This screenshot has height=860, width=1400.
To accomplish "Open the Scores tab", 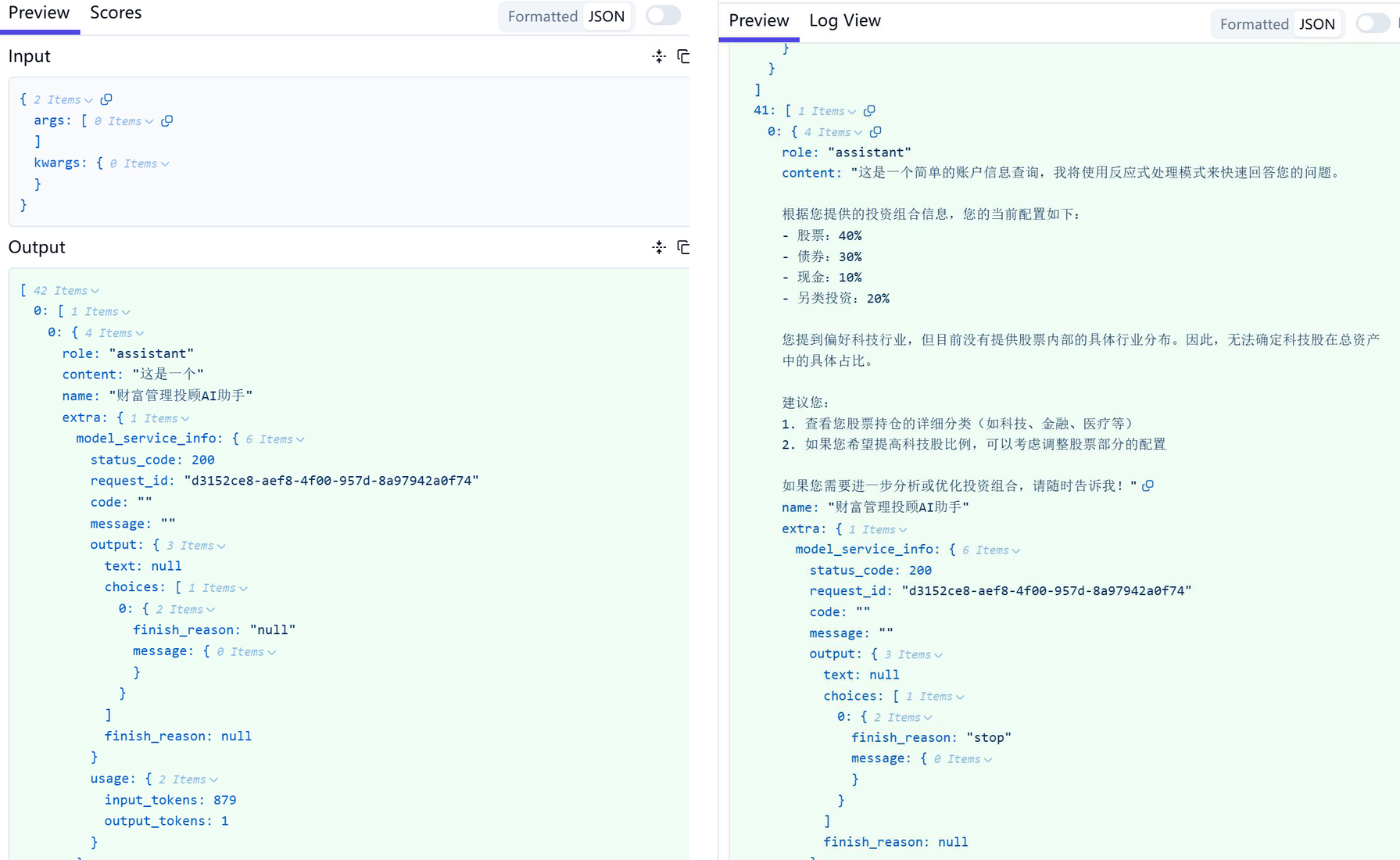I will click(x=116, y=13).
